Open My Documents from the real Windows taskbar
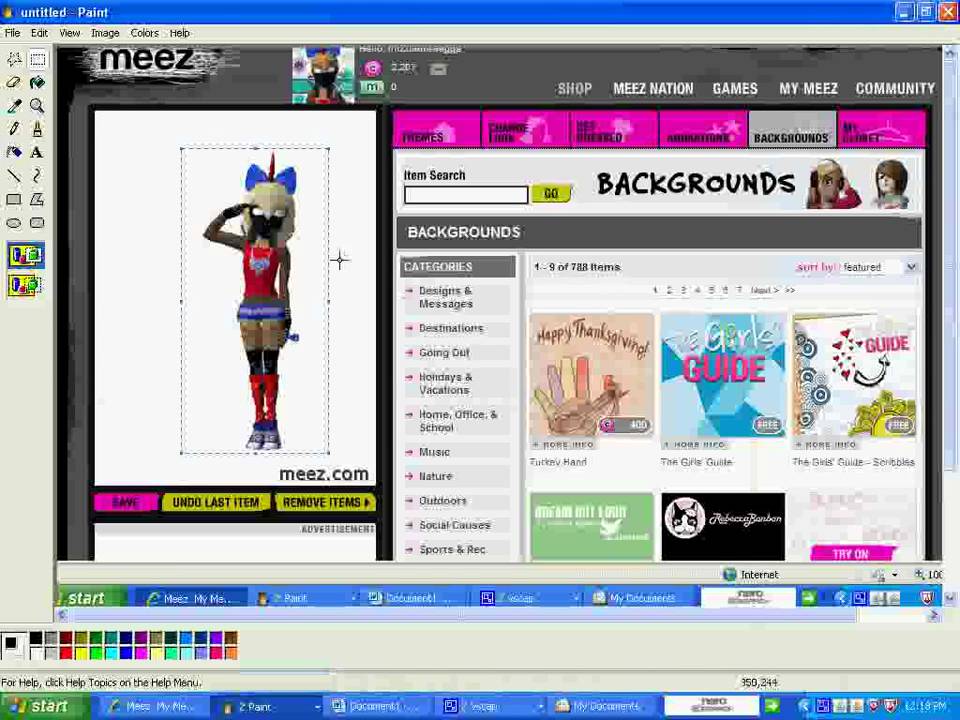Image resolution: width=960 pixels, height=720 pixels. [601, 707]
